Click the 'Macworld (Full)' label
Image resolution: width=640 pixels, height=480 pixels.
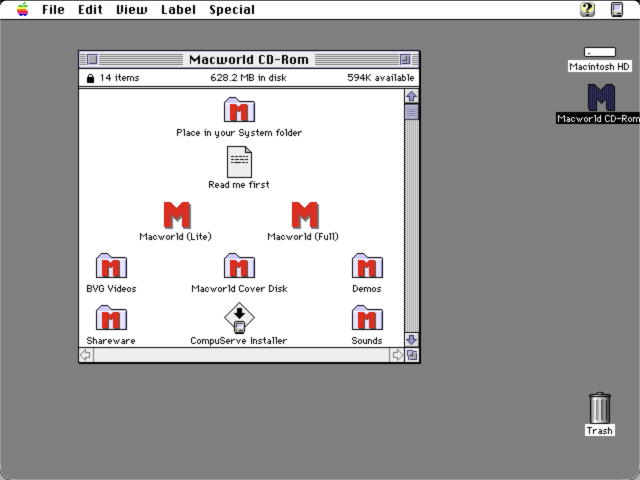coord(303,237)
